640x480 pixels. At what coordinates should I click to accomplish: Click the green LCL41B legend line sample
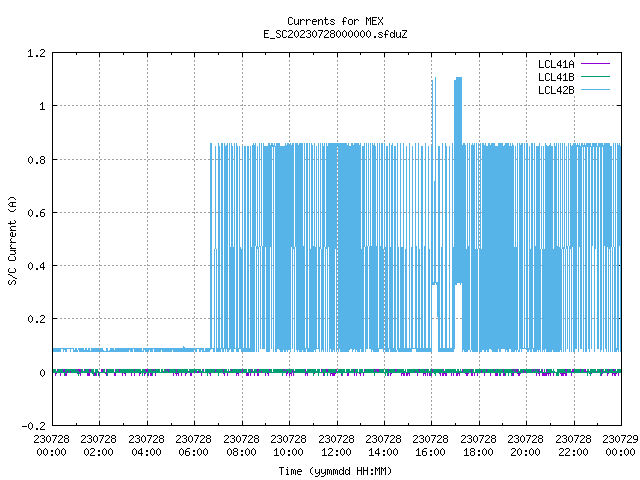[595, 77]
